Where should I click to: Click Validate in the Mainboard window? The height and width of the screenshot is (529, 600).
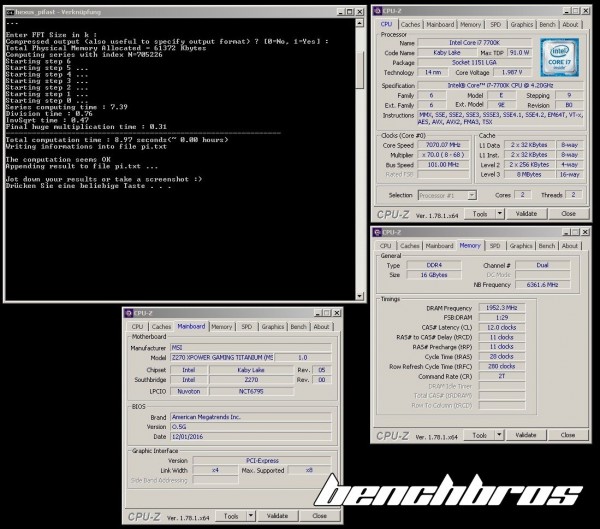click(277, 516)
